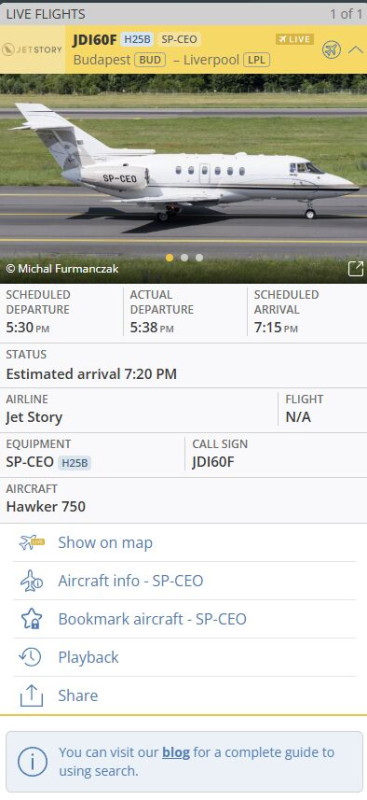367x800 pixels.
Task: Select the first photo carousel dot
Action: coord(170,258)
